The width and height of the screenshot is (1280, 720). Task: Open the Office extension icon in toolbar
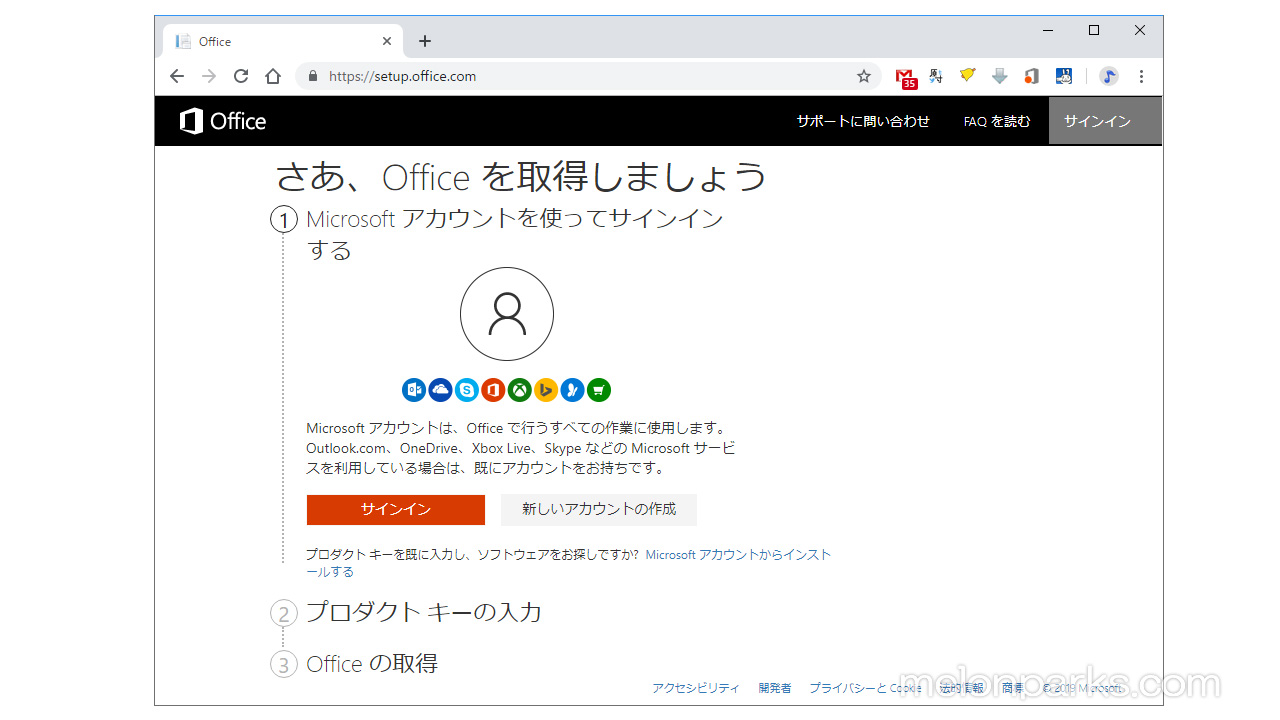(1032, 76)
